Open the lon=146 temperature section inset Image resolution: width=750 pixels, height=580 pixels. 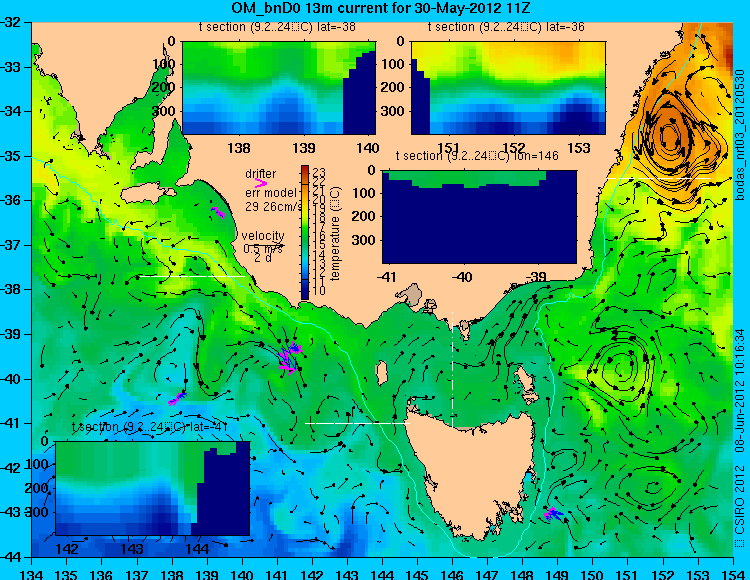[x=479, y=217]
